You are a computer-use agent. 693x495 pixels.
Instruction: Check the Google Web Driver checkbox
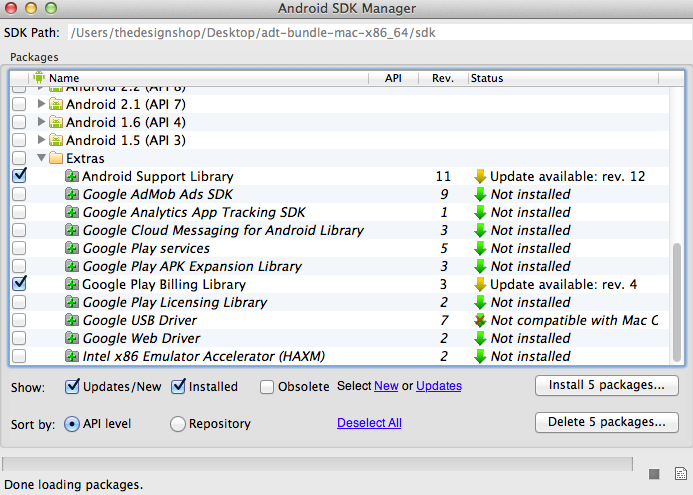coord(19,338)
